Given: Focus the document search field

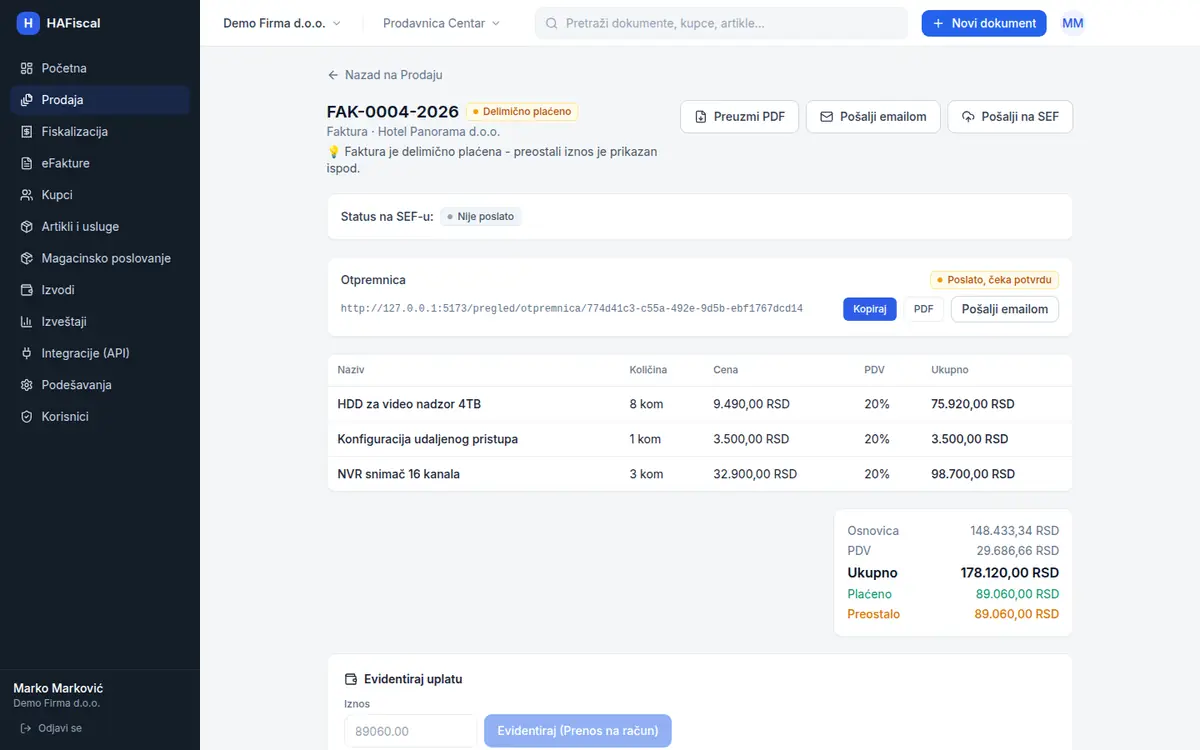Looking at the screenshot, I should pyautogui.click(x=721, y=23).
